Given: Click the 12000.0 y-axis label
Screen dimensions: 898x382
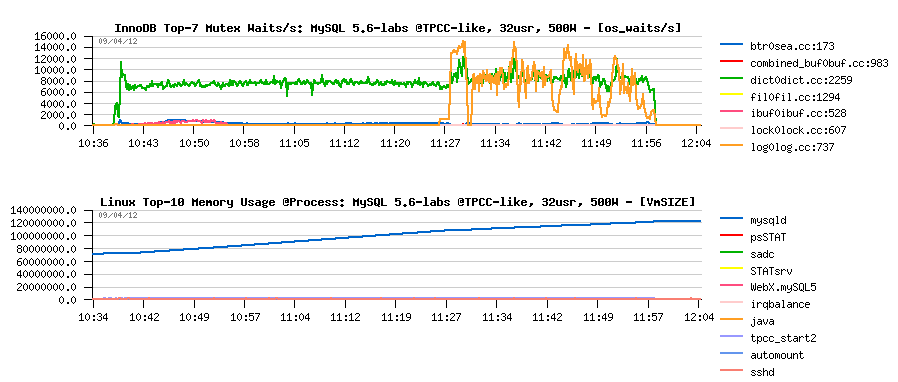Looking at the screenshot, I should (57, 59).
